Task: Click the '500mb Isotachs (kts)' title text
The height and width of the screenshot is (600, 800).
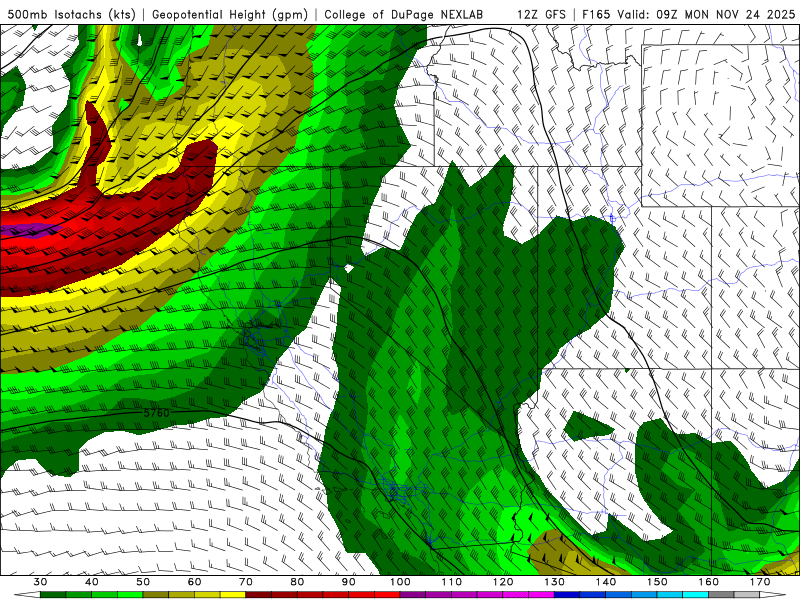Action: pos(71,14)
